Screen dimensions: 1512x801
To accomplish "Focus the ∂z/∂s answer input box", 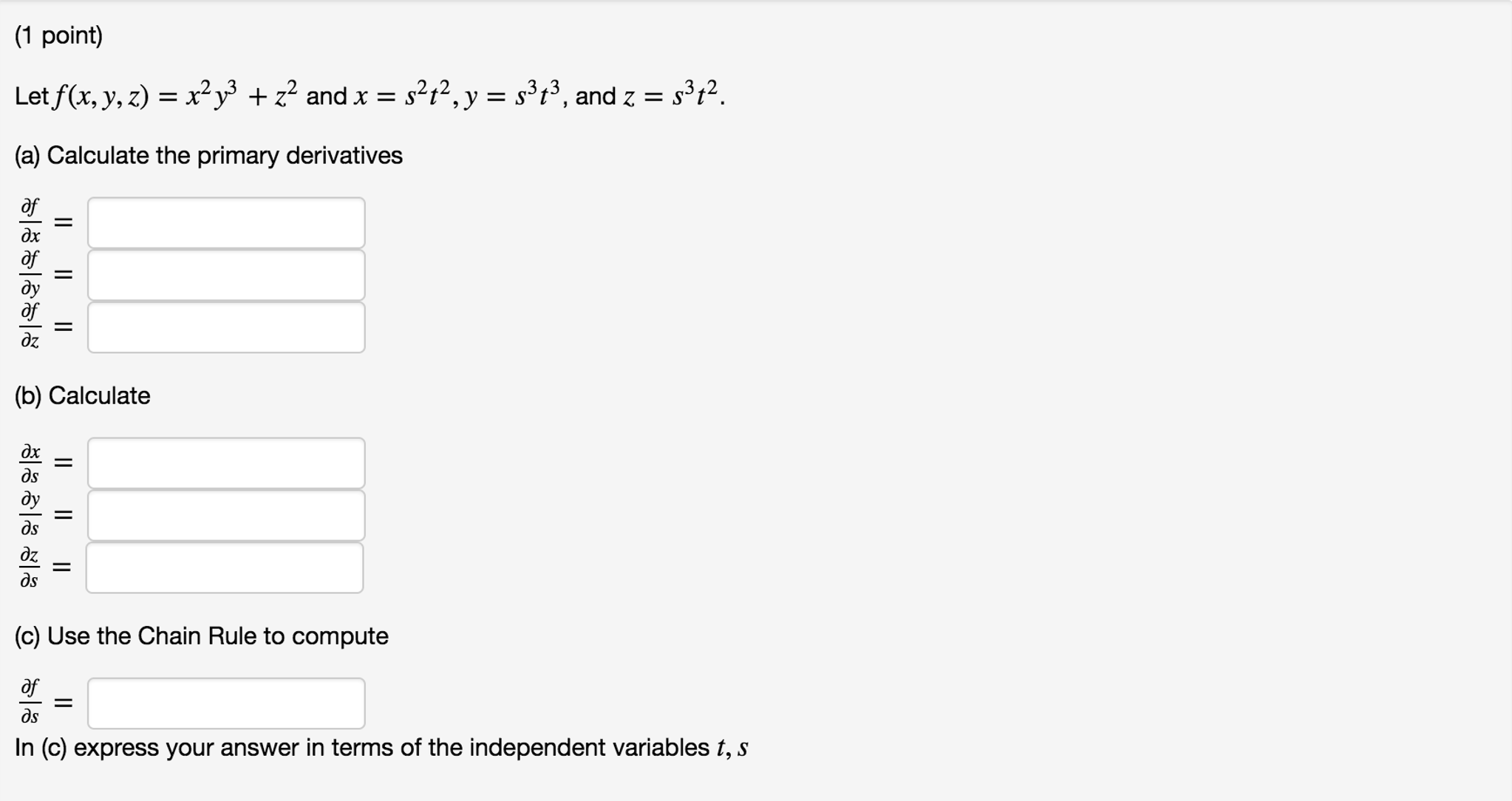I will click(225, 567).
